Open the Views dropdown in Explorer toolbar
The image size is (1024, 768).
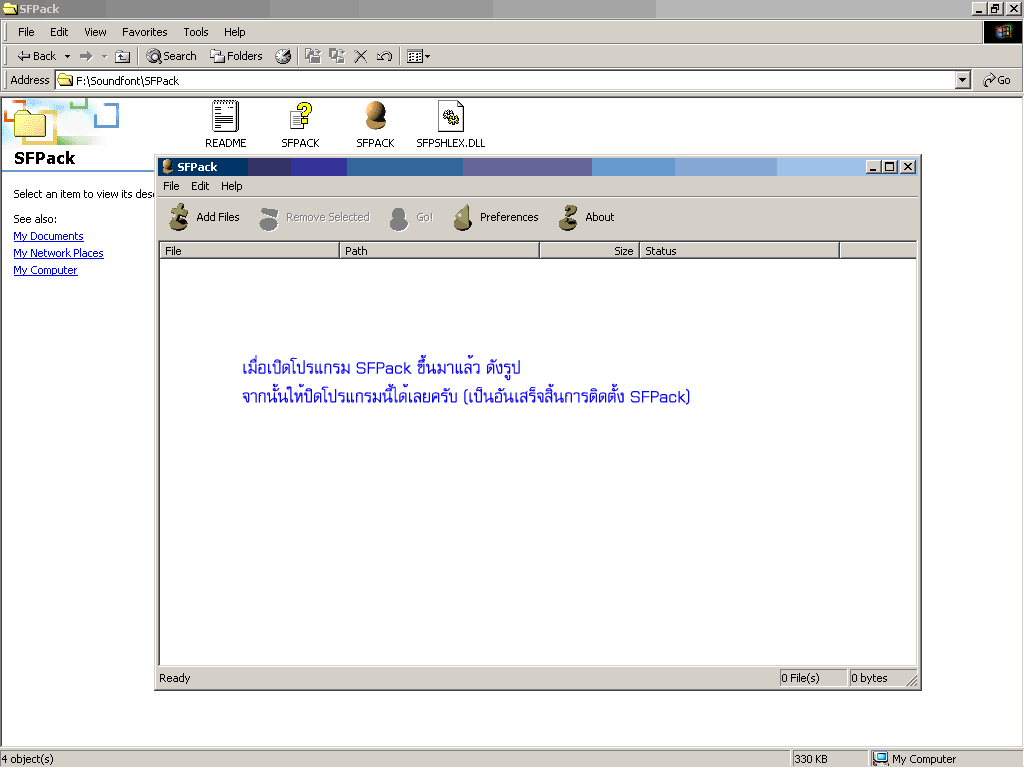[x=418, y=56]
